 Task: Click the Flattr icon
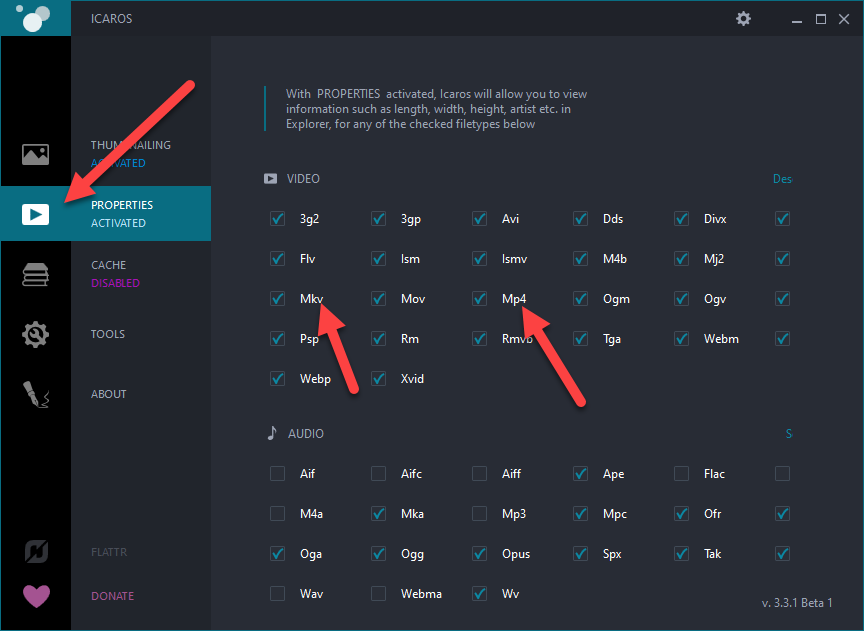pos(35,552)
